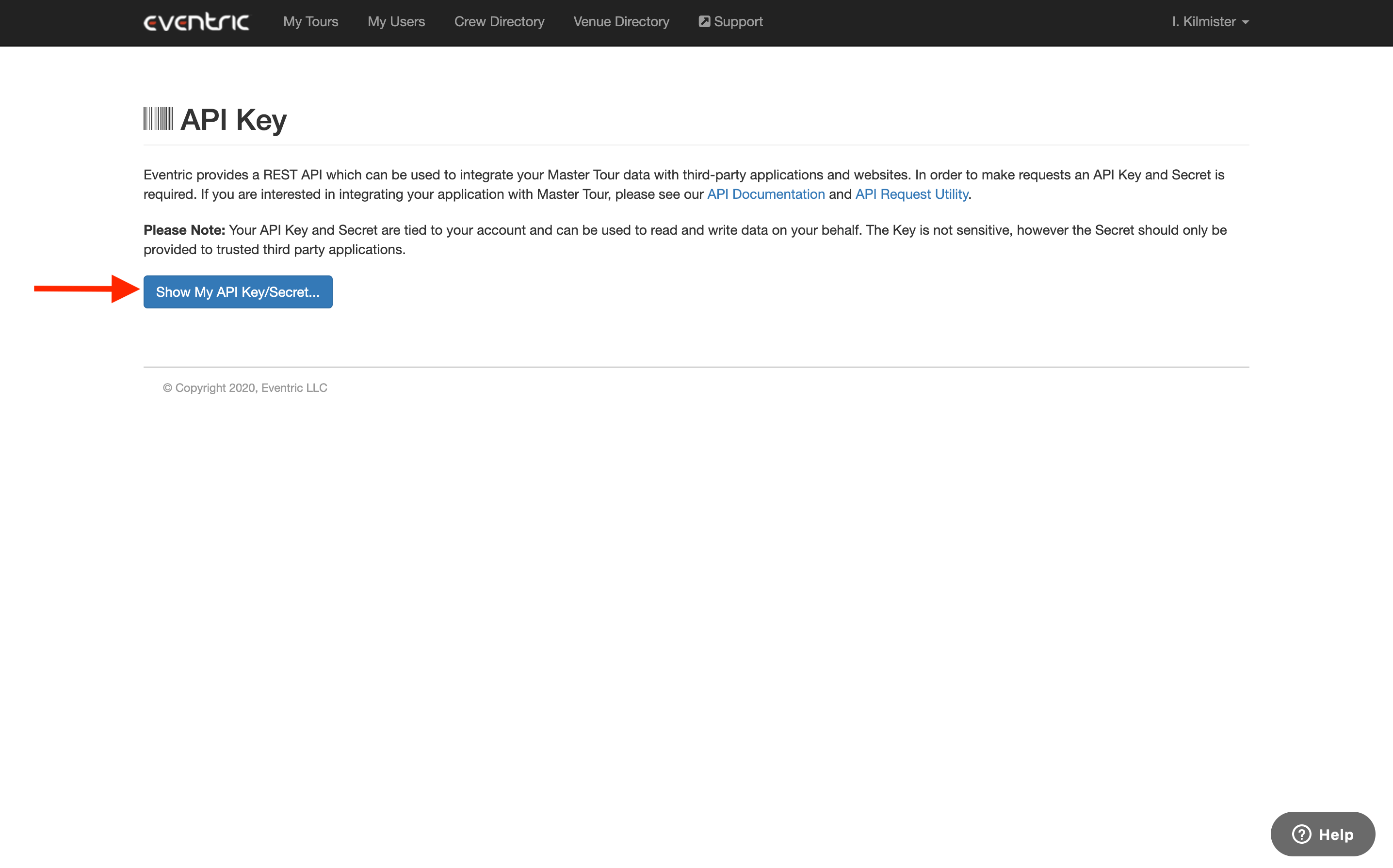Click the external-link icon beside Support

click(704, 21)
